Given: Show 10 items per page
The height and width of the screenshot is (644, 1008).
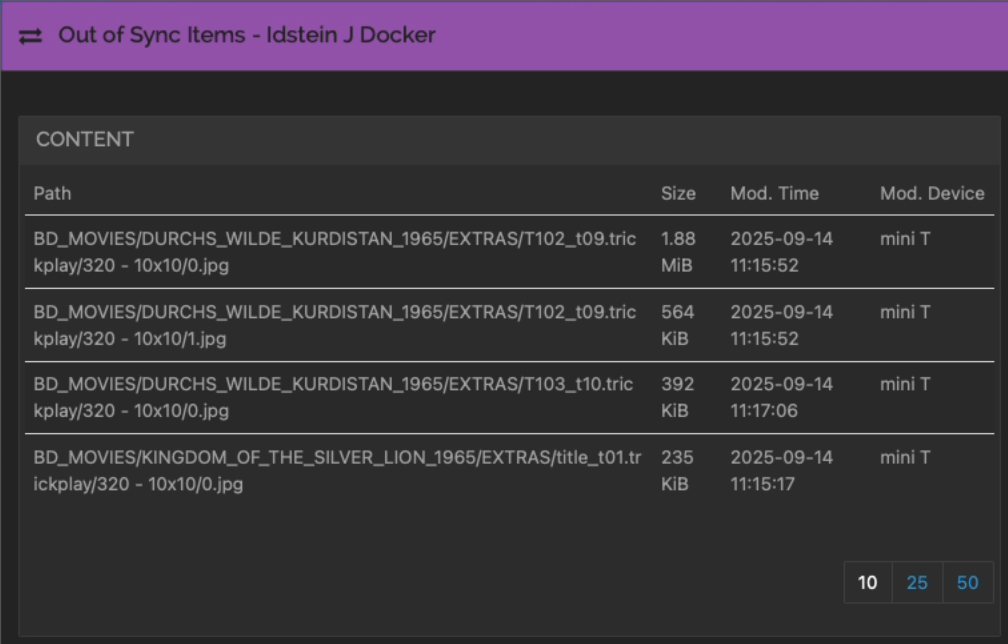Looking at the screenshot, I should [x=867, y=583].
